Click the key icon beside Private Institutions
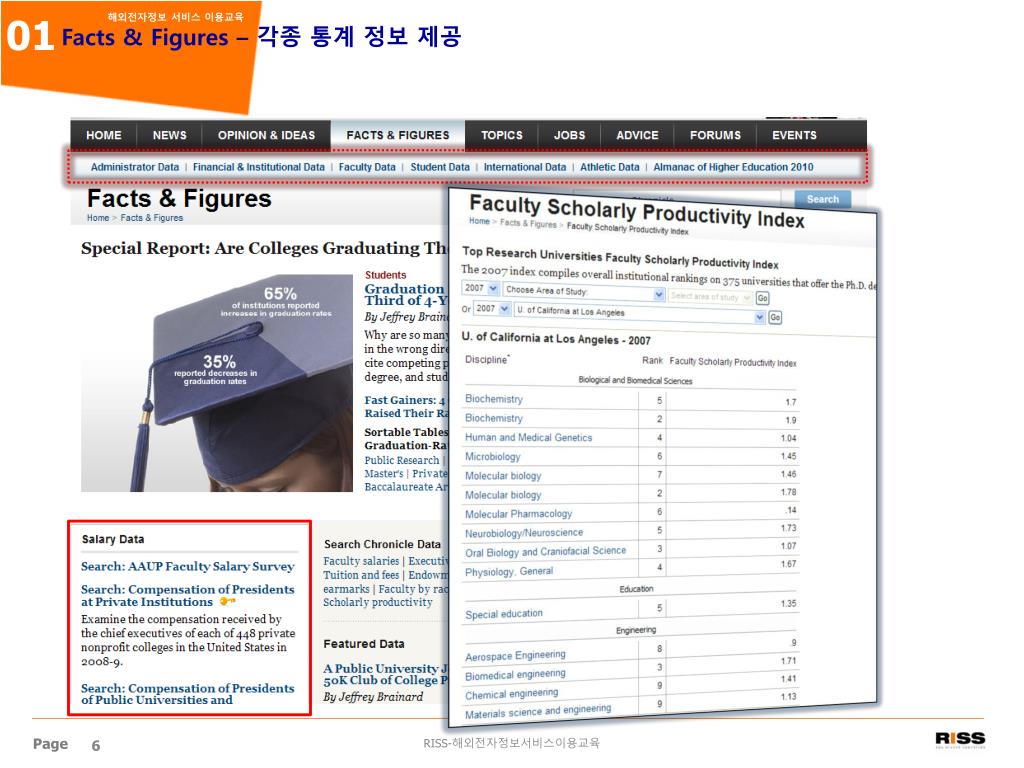The height and width of the screenshot is (768, 1024). coord(227,601)
